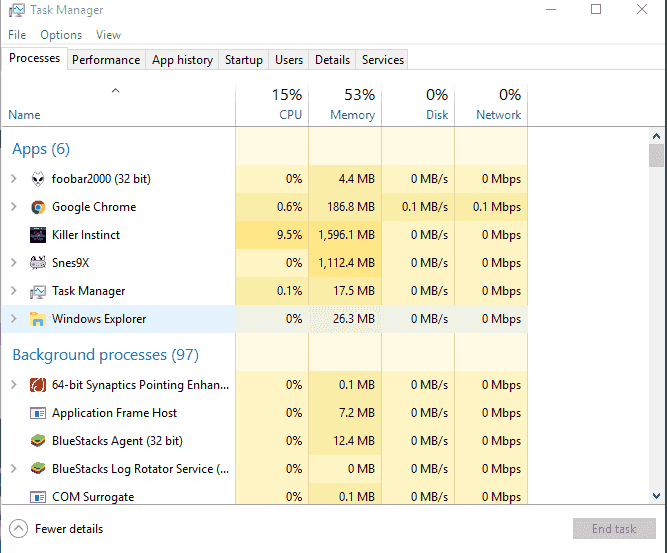Expand the Snes9X process group
This screenshot has height=553, width=667.
pos(14,263)
